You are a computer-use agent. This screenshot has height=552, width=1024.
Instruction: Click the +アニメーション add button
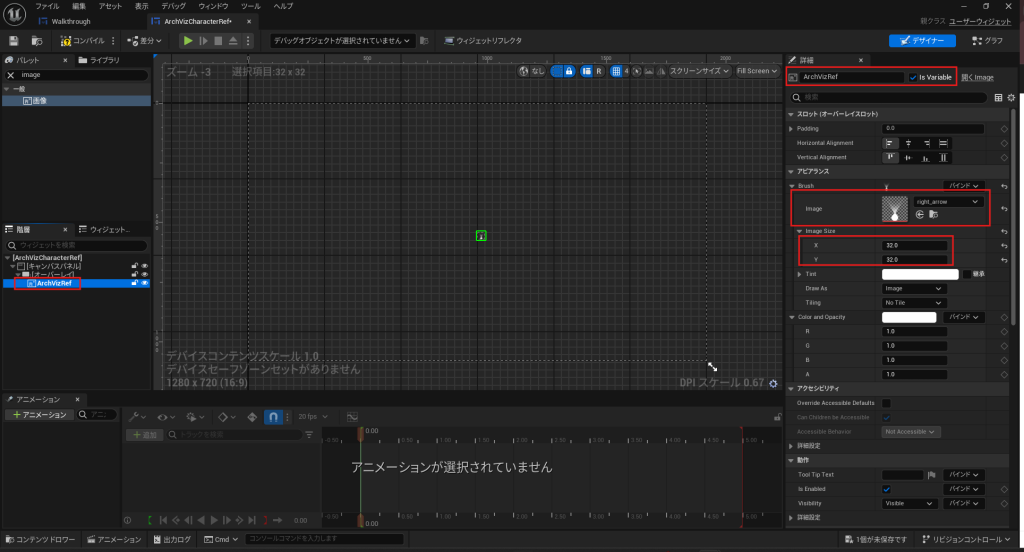[x=40, y=415]
